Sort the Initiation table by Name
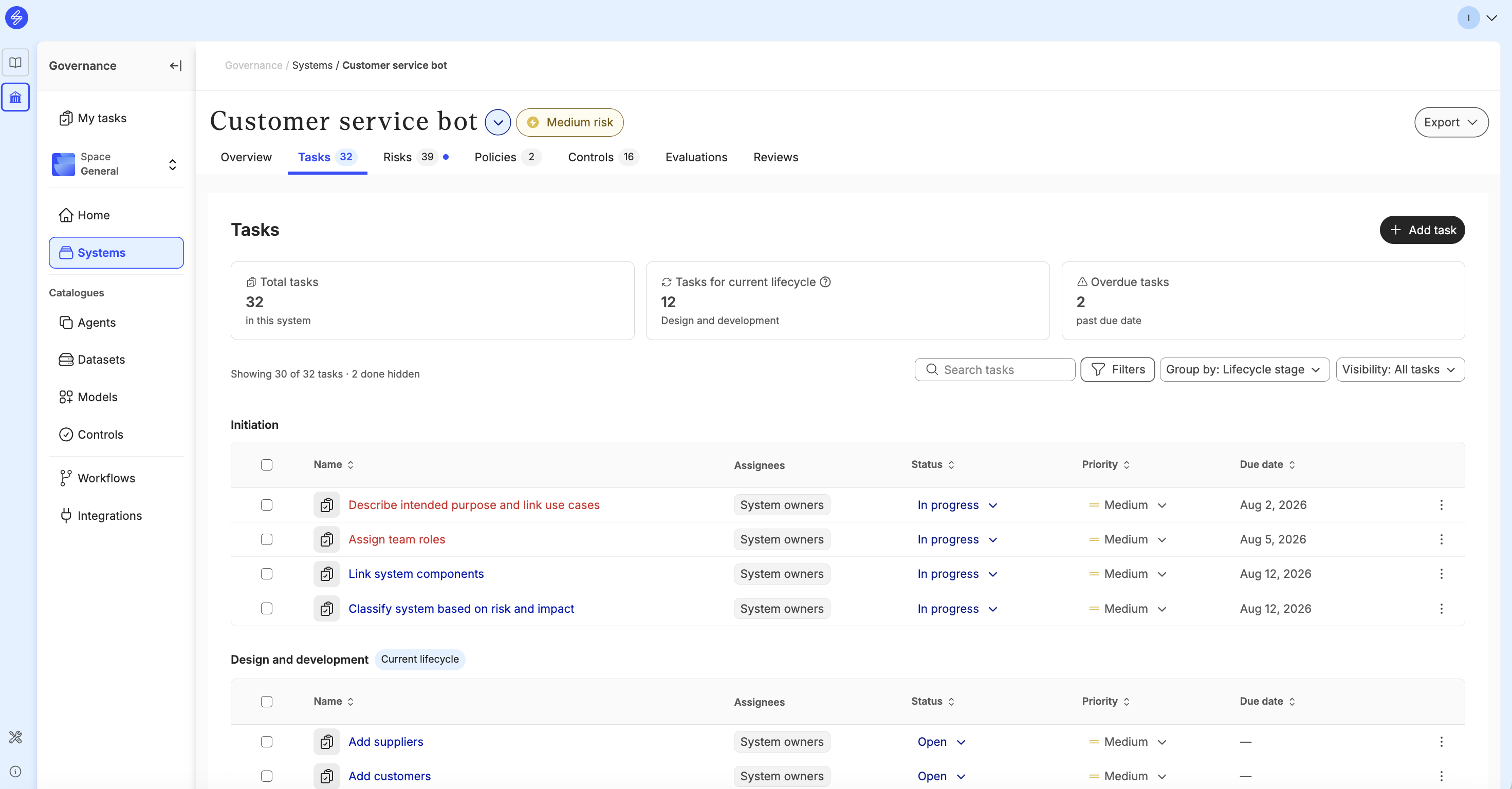 (x=334, y=464)
